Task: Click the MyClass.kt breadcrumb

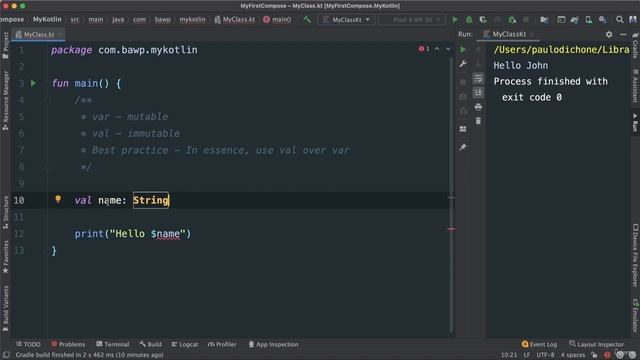Action: [235, 19]
